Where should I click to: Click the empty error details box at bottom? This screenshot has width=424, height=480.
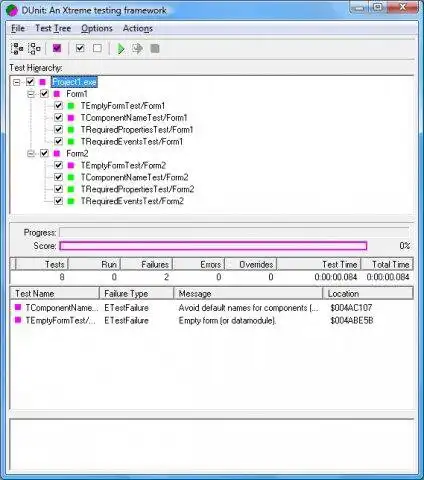[212, 444]
